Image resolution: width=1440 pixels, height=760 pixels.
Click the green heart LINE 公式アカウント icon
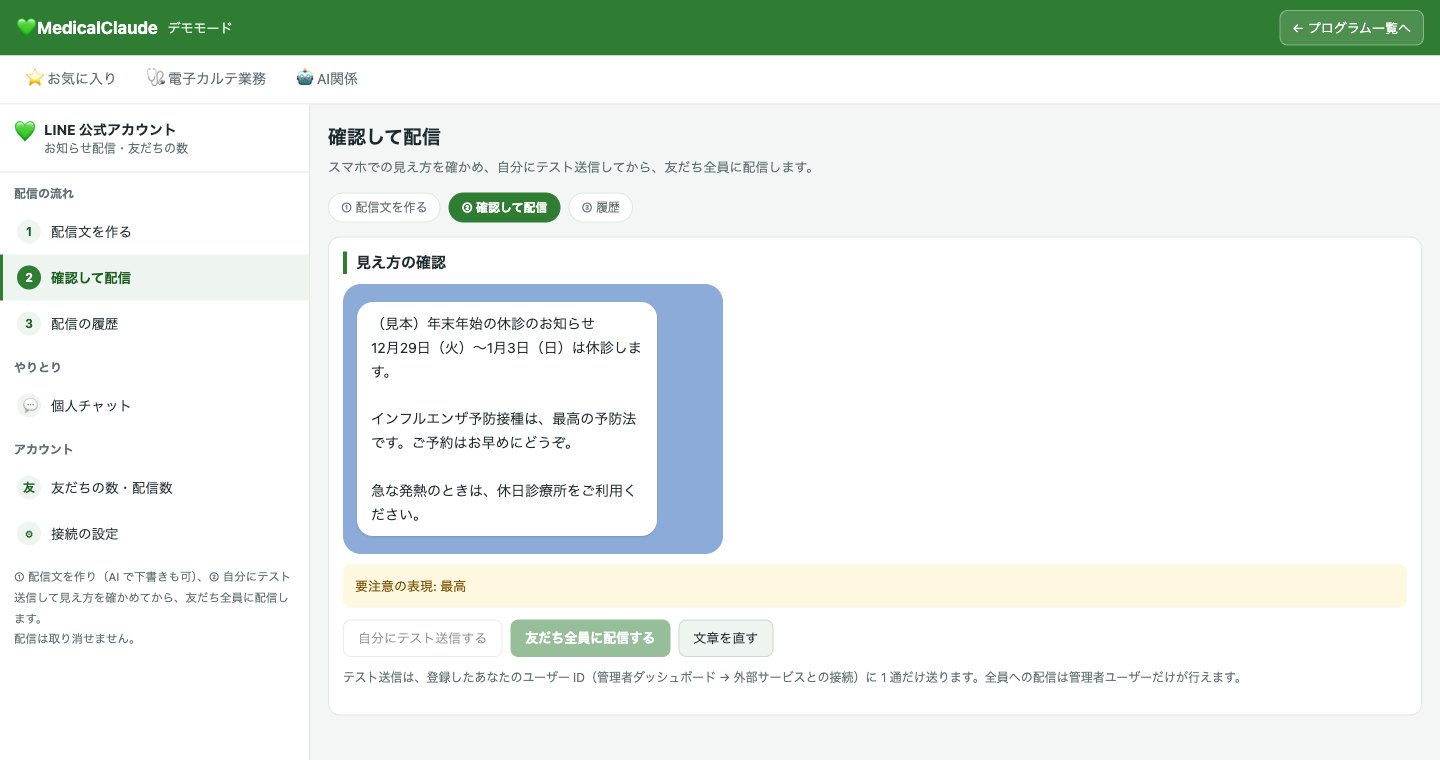tap(25, 131)
